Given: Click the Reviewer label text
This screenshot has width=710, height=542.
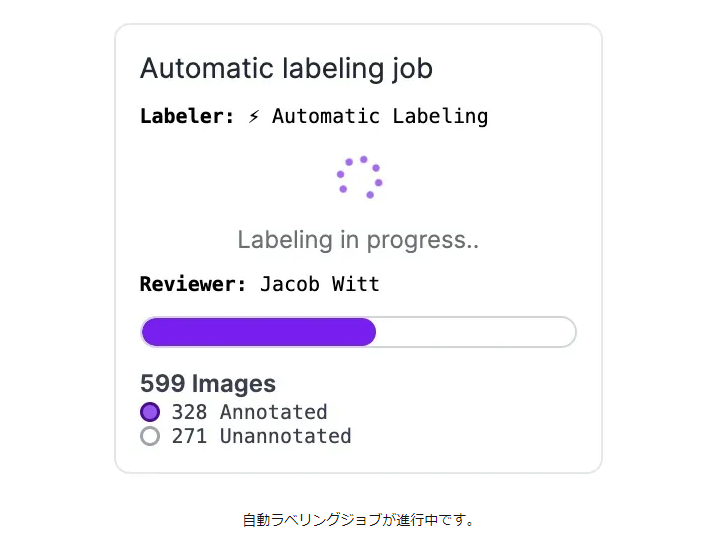Looking at the screenshot, I should tap(193, 284).
